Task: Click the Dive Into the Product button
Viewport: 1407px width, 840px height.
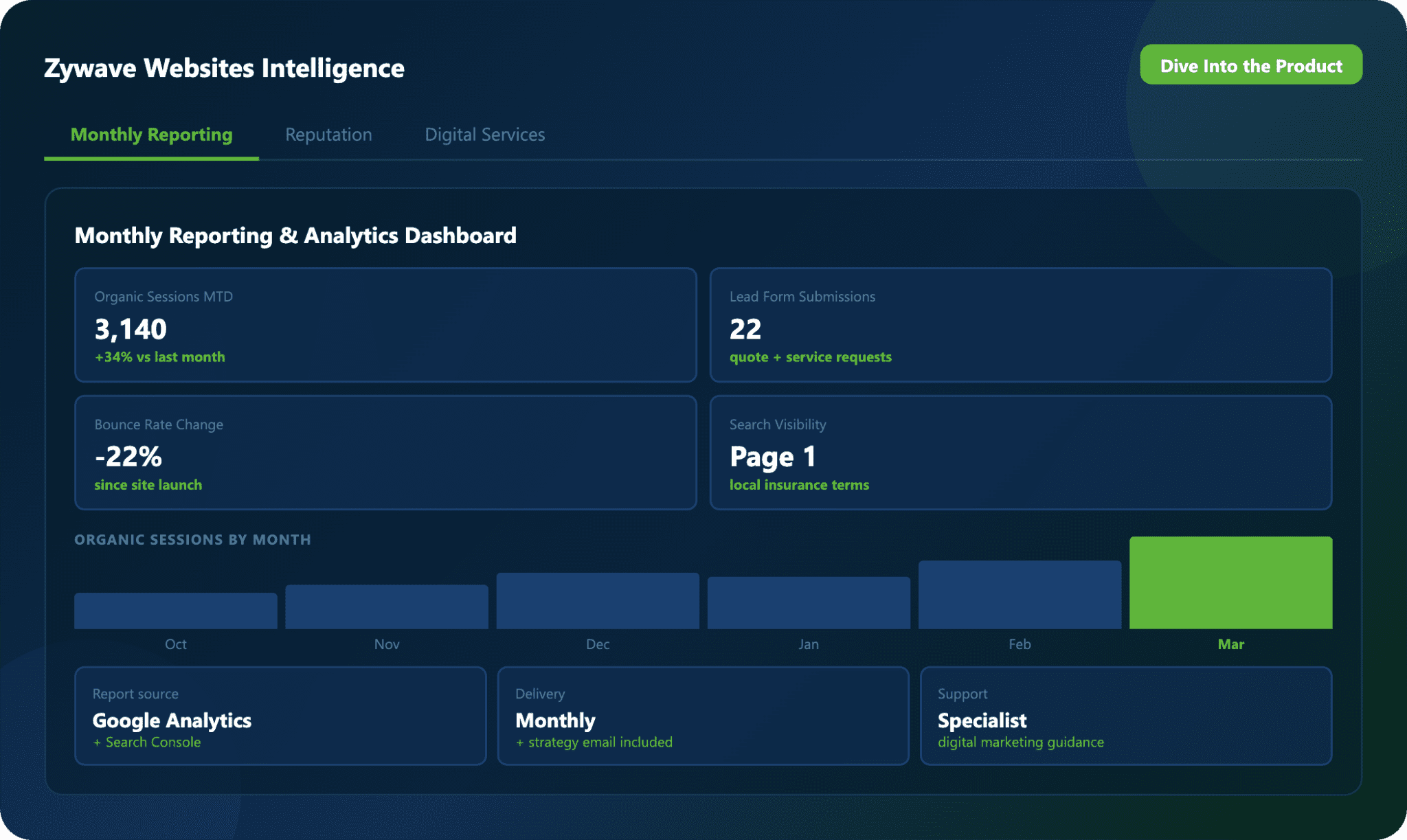Action: (1250, 65)
